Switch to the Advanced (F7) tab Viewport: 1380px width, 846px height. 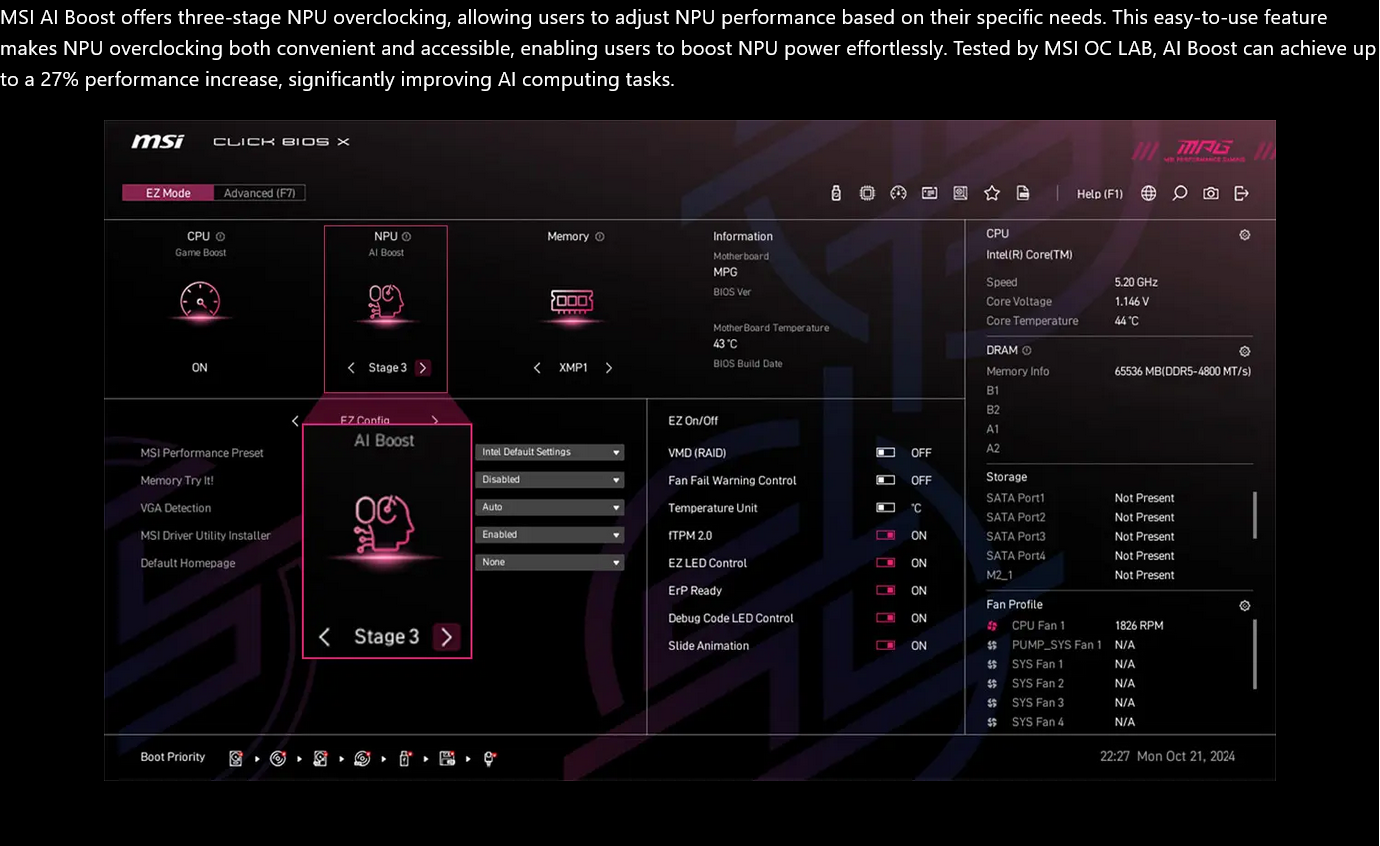point(259,193)
